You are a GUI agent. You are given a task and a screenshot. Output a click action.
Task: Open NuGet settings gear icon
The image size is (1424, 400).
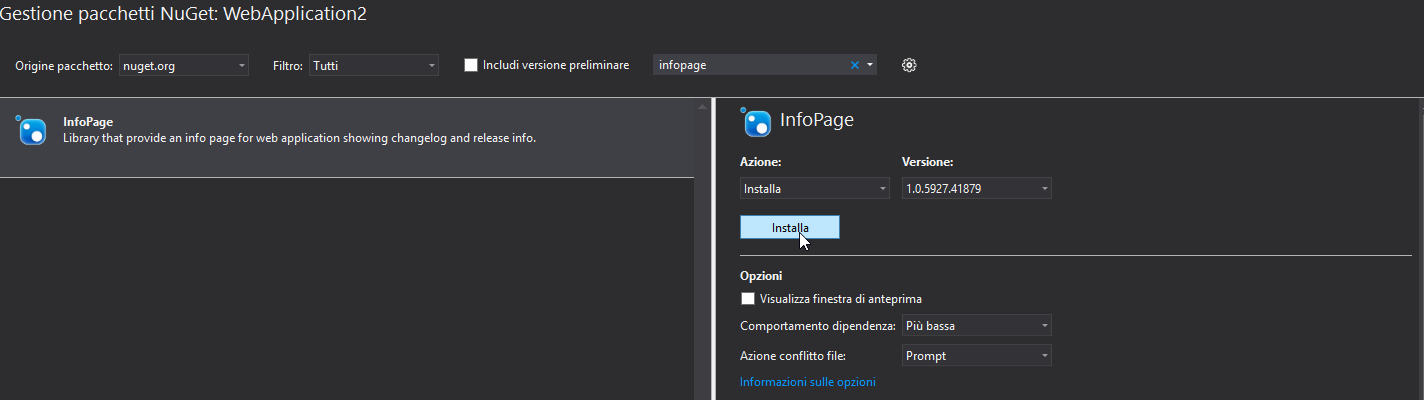coord(909,65)
